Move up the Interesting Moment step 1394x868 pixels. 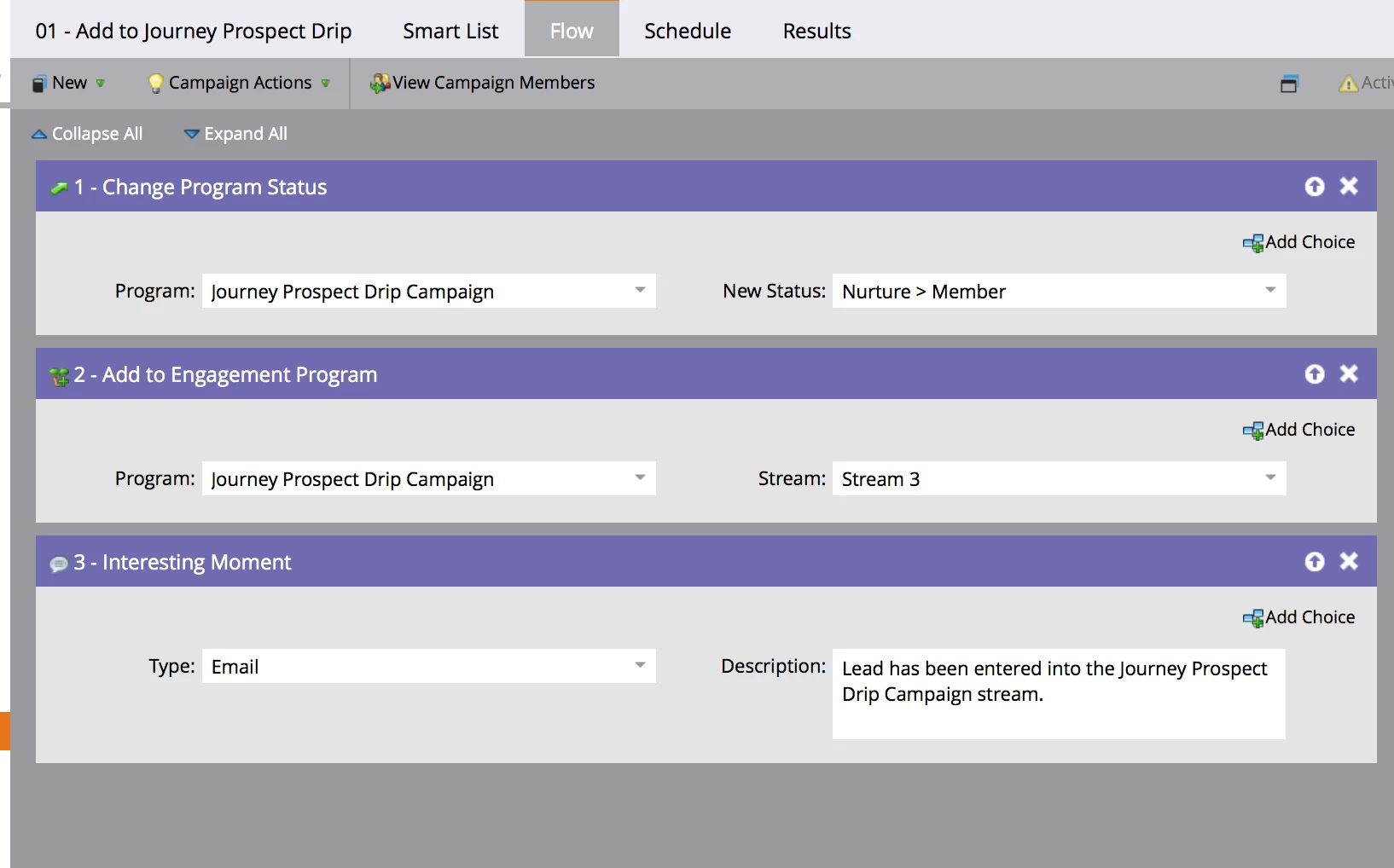click(1315, 562)
